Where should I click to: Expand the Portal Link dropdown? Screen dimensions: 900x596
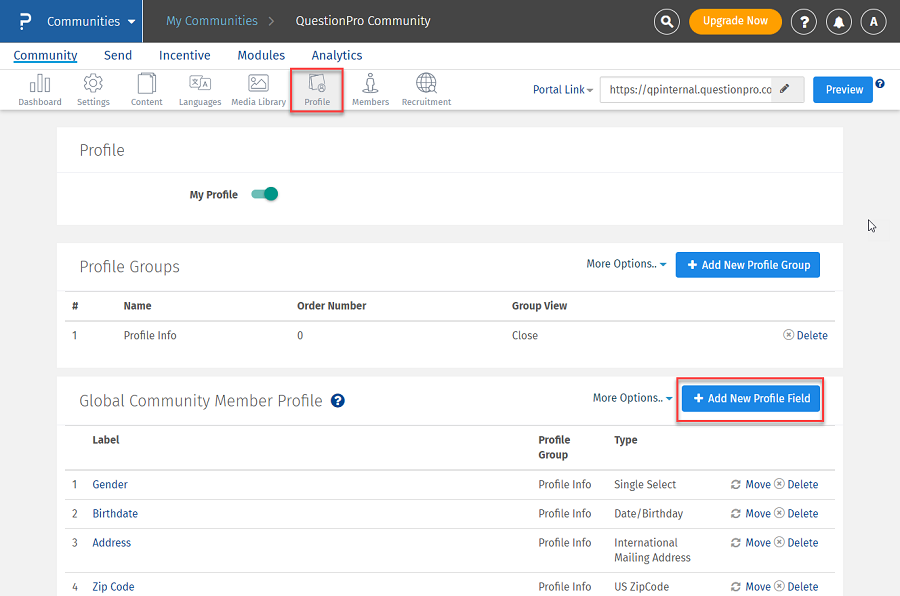(563, 90)
